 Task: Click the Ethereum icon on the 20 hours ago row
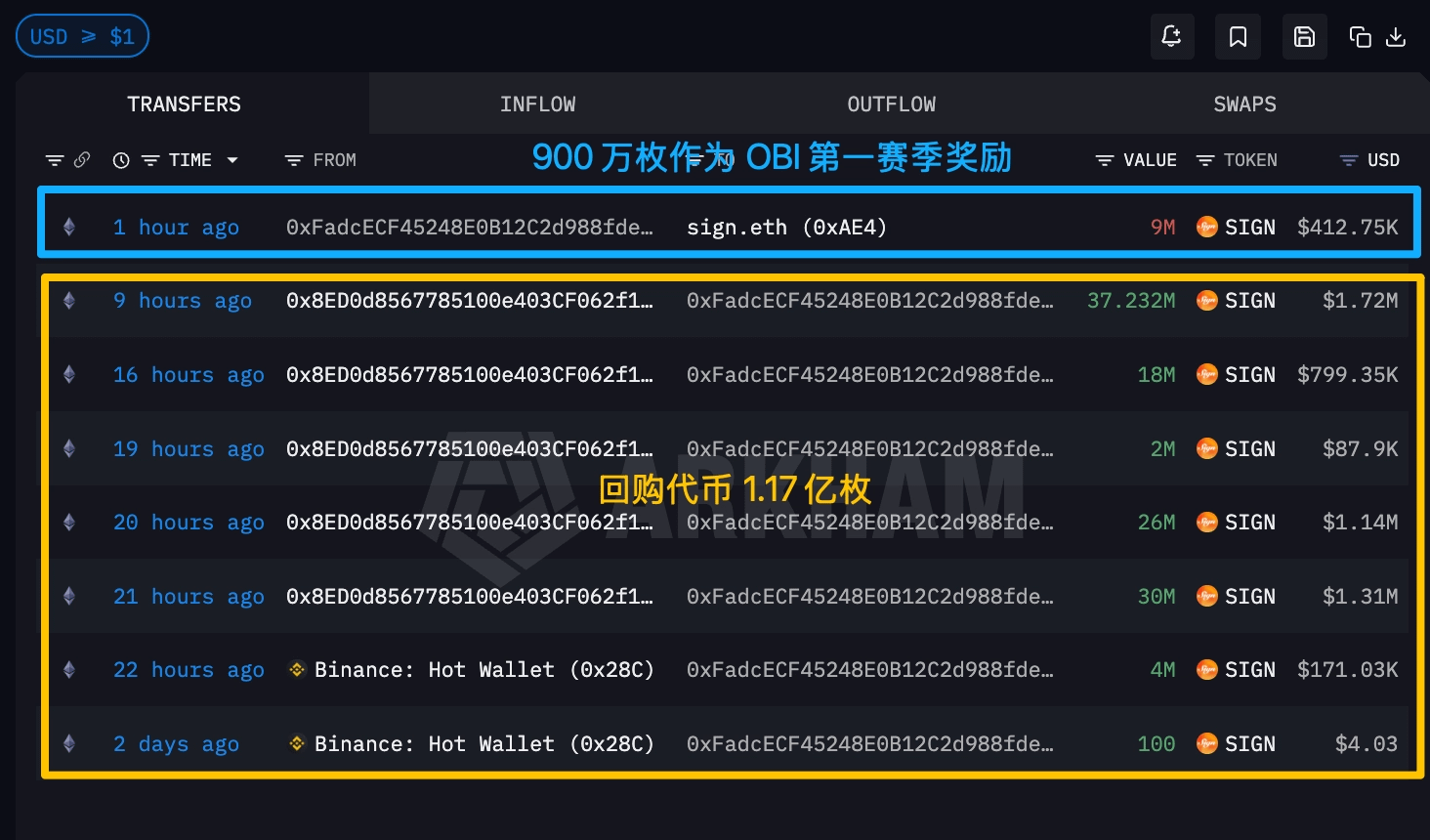point(69,522)
